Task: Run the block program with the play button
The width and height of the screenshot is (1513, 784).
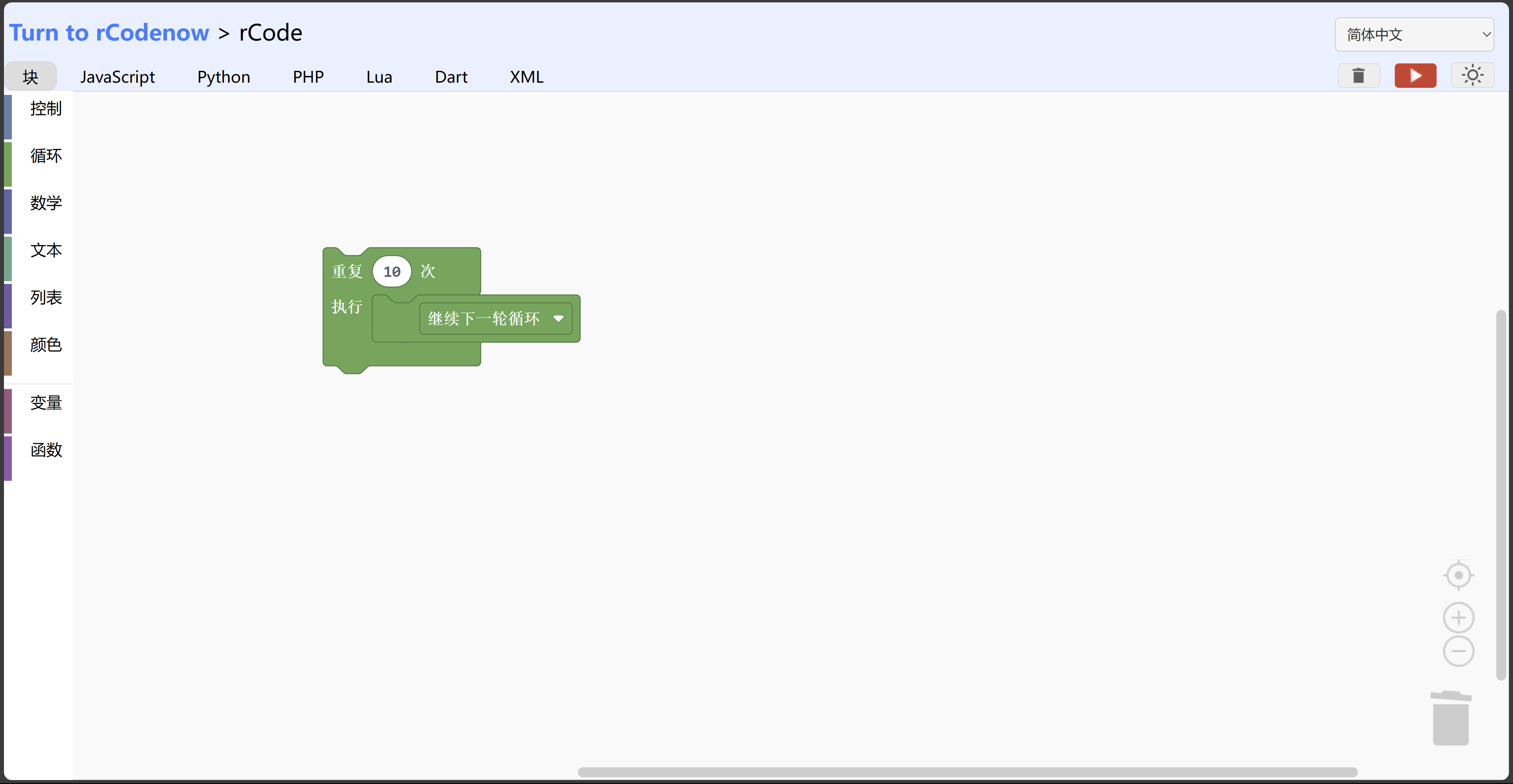Action: [1416, 76]
